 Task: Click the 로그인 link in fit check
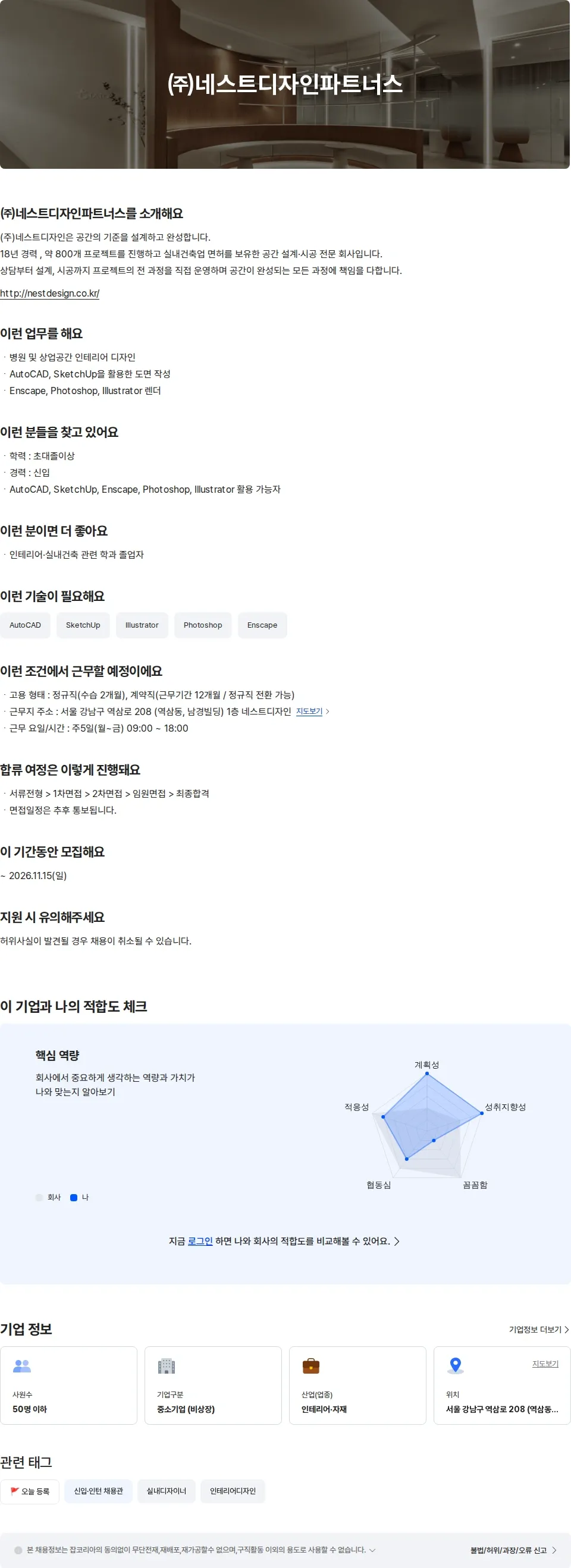(200, 1241)
